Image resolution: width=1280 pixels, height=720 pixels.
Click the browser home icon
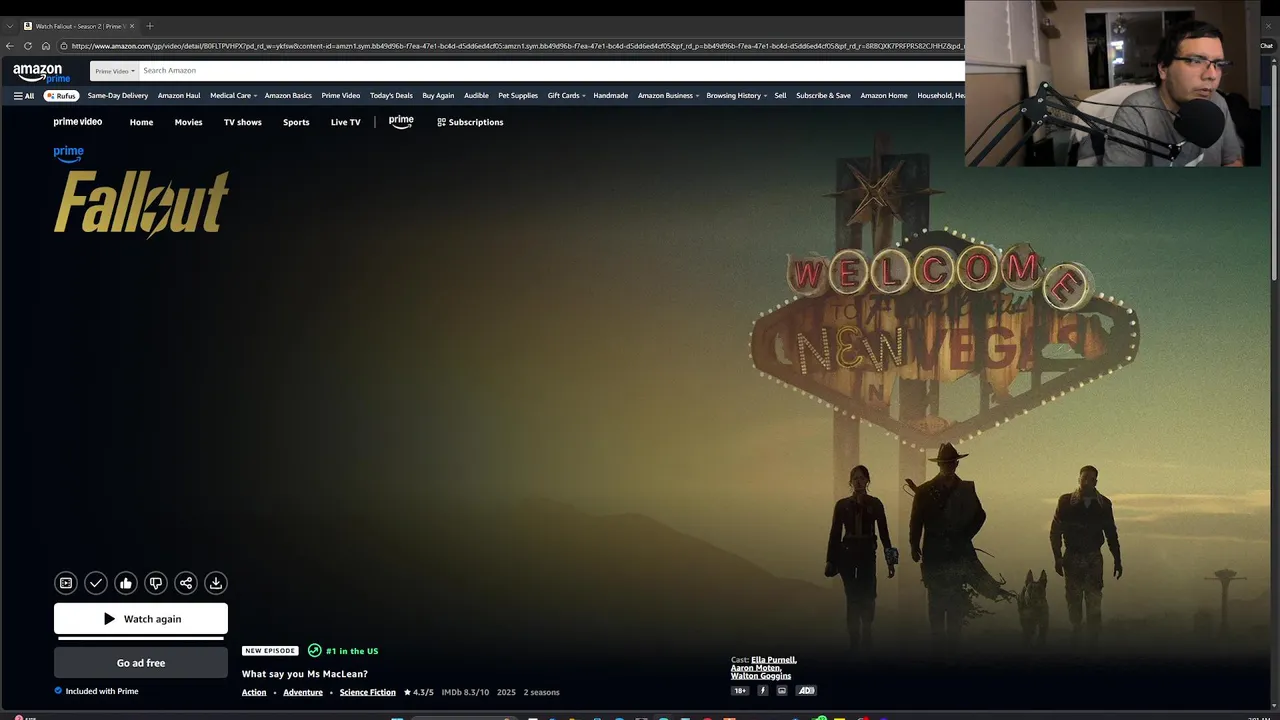[x=46, y=46]
